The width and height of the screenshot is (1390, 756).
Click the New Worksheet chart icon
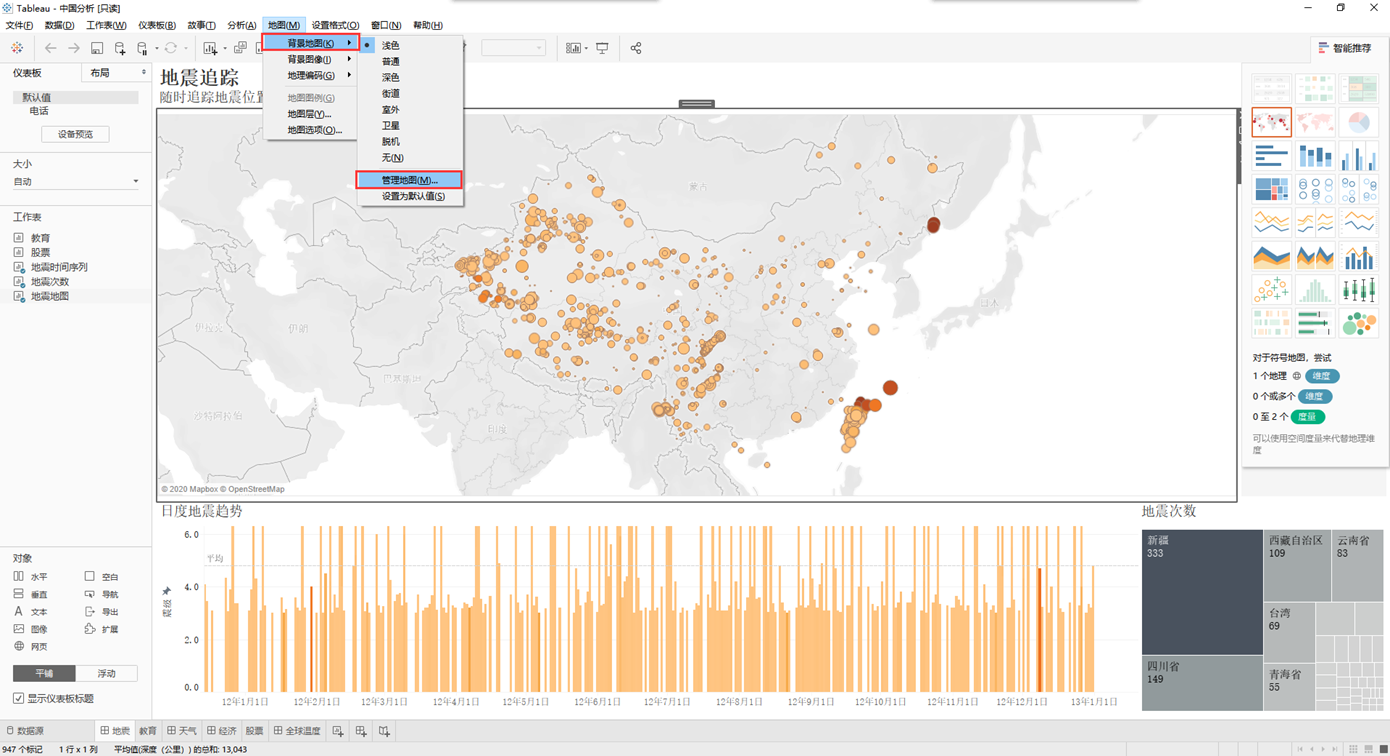[x=210, y=48]
